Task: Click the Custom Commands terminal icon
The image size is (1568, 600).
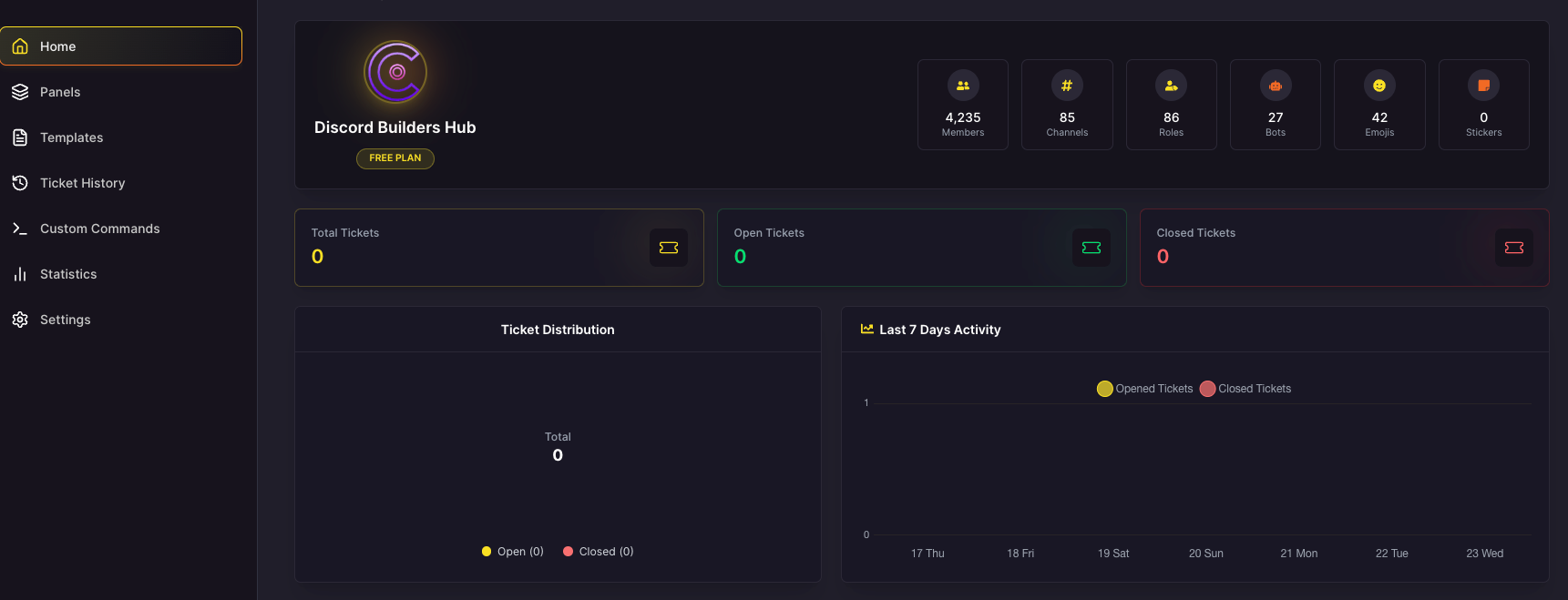Action: (x=20, y=229)
